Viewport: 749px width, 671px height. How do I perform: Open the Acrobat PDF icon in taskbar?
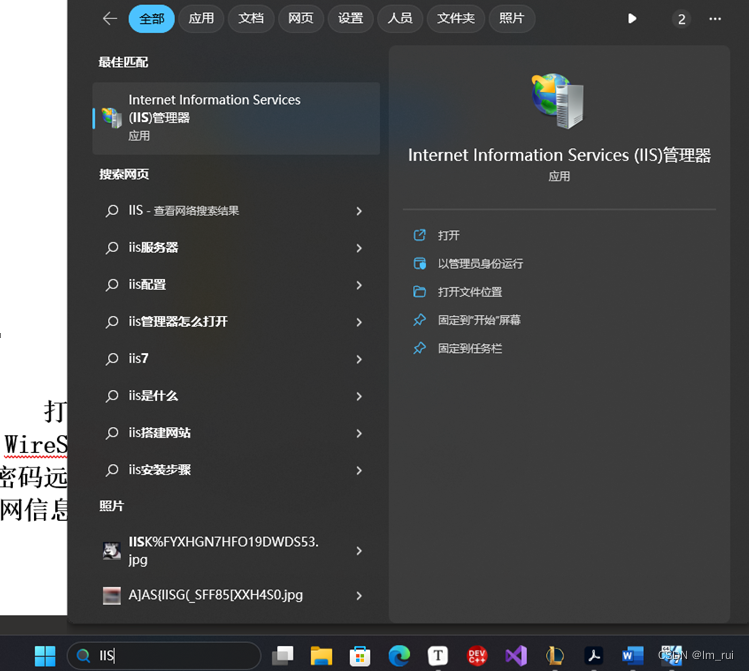pyautogui.click(x=594, y=656)
